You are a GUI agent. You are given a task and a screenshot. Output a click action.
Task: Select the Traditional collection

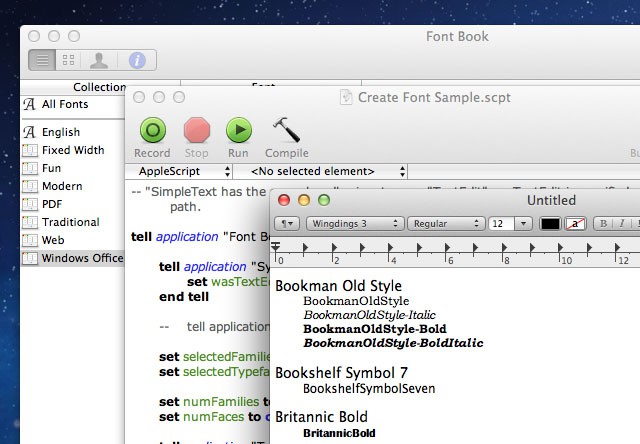click(x=70, y=222)
